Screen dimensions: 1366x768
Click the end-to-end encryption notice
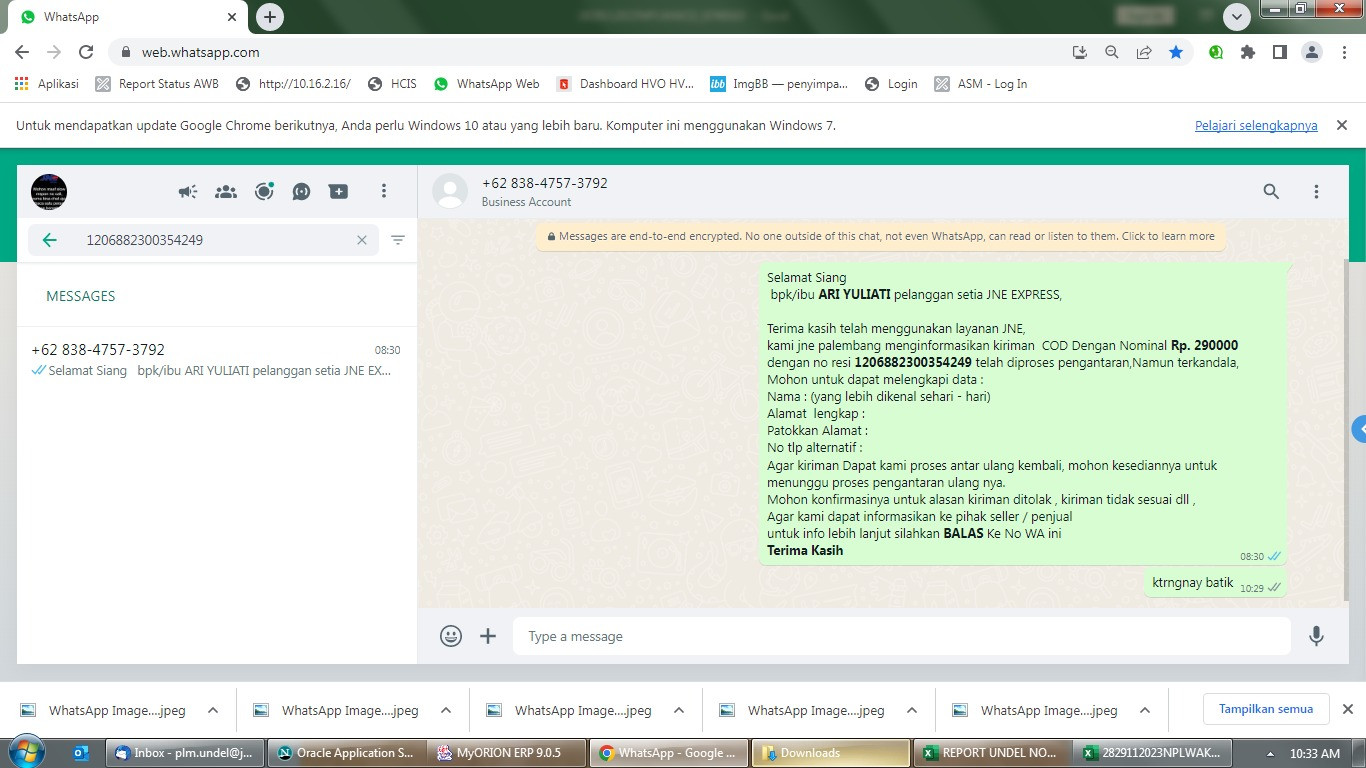880,237
